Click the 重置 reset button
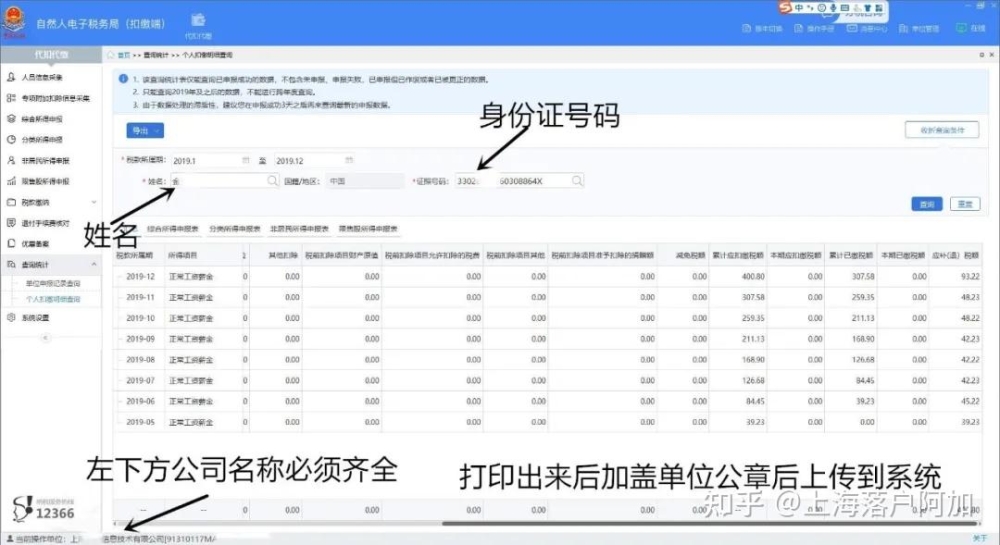1000x545 pixels. pyautogui.click(x=965, y=204)
